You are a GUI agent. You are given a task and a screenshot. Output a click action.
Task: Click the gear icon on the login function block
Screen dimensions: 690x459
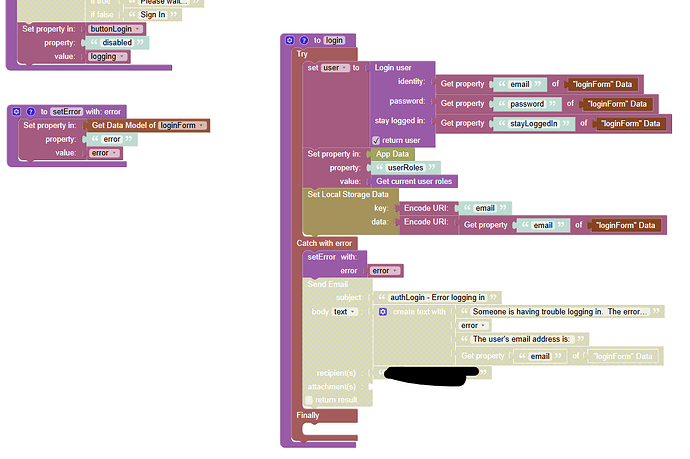click(x=290, y=40)
